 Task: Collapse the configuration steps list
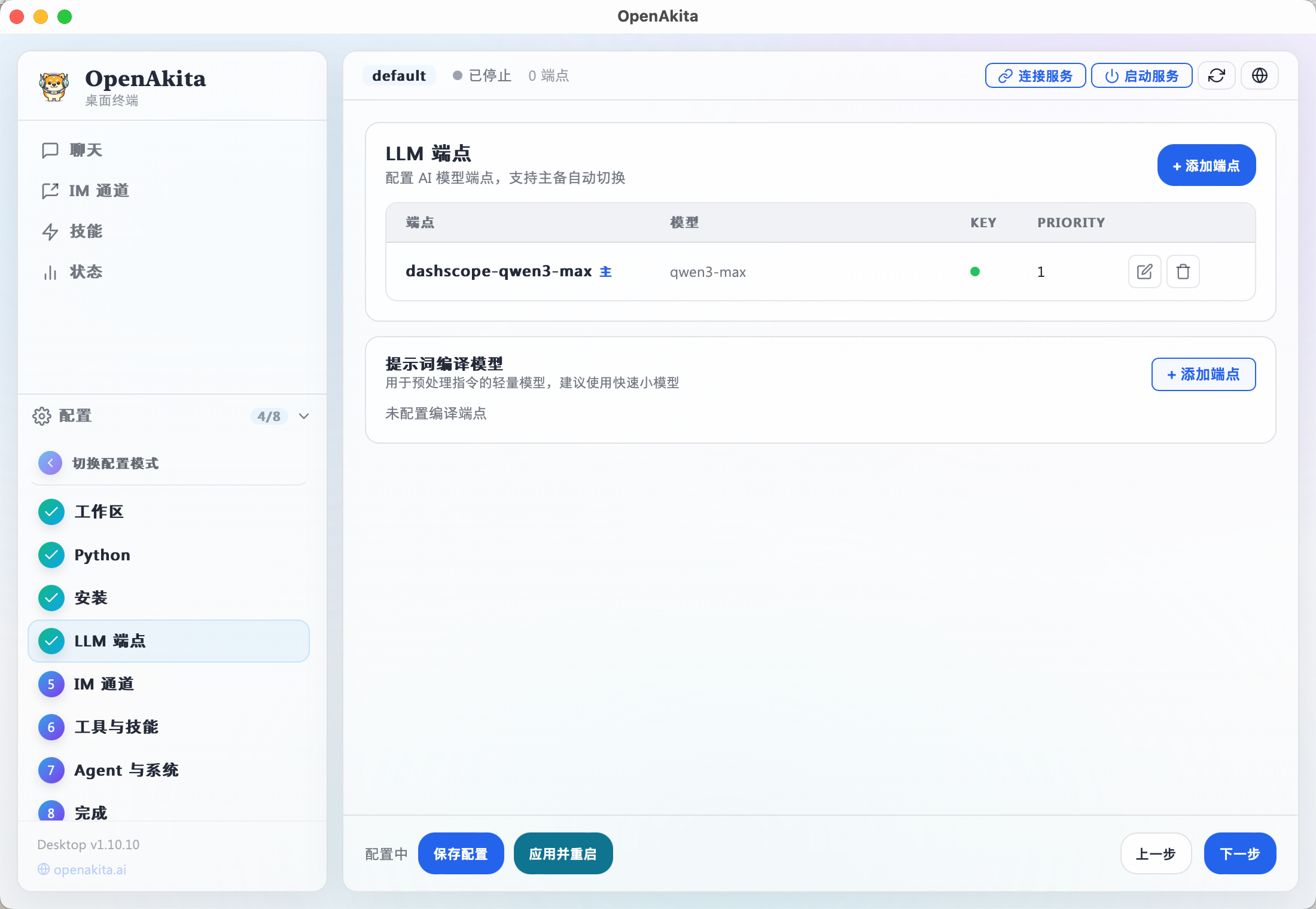click(303, 416)
